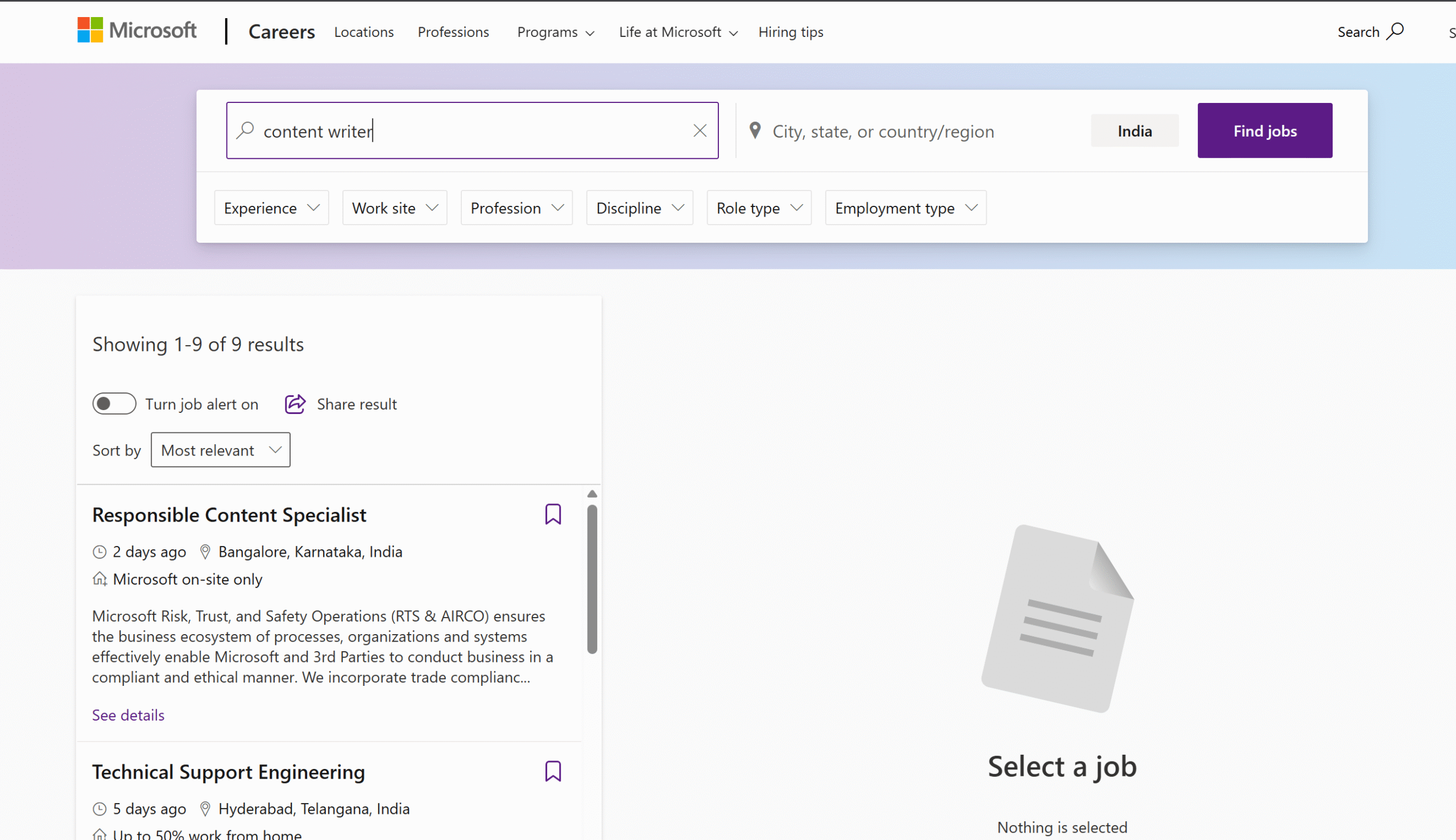The width and height of the screenshot is (1456, 840).
Task: Click the 'Hyderabad, Telangana, India' text
Action: [x=314, y=809]
